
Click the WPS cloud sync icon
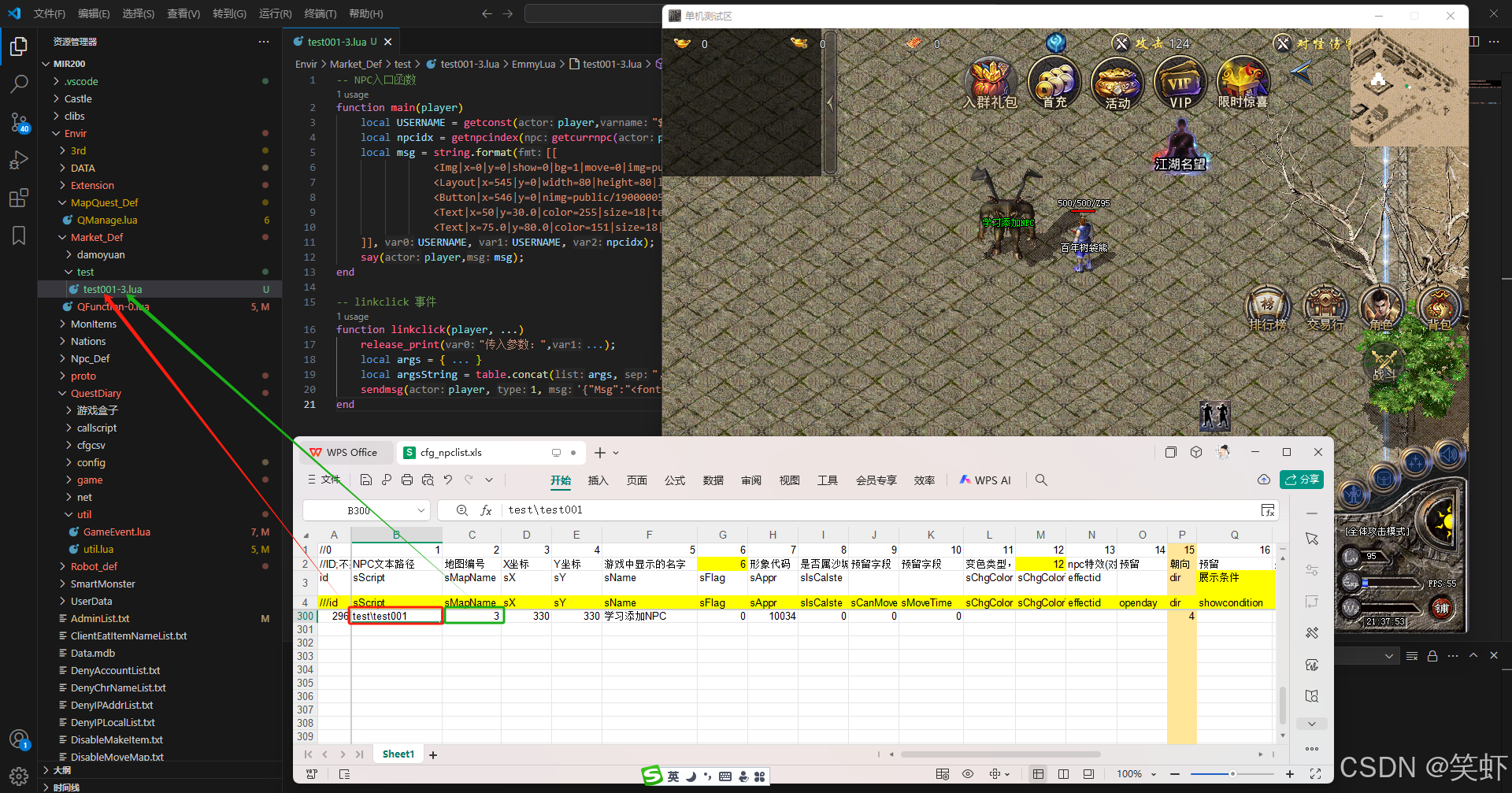pyautogui.click(x=1264, y=480)
